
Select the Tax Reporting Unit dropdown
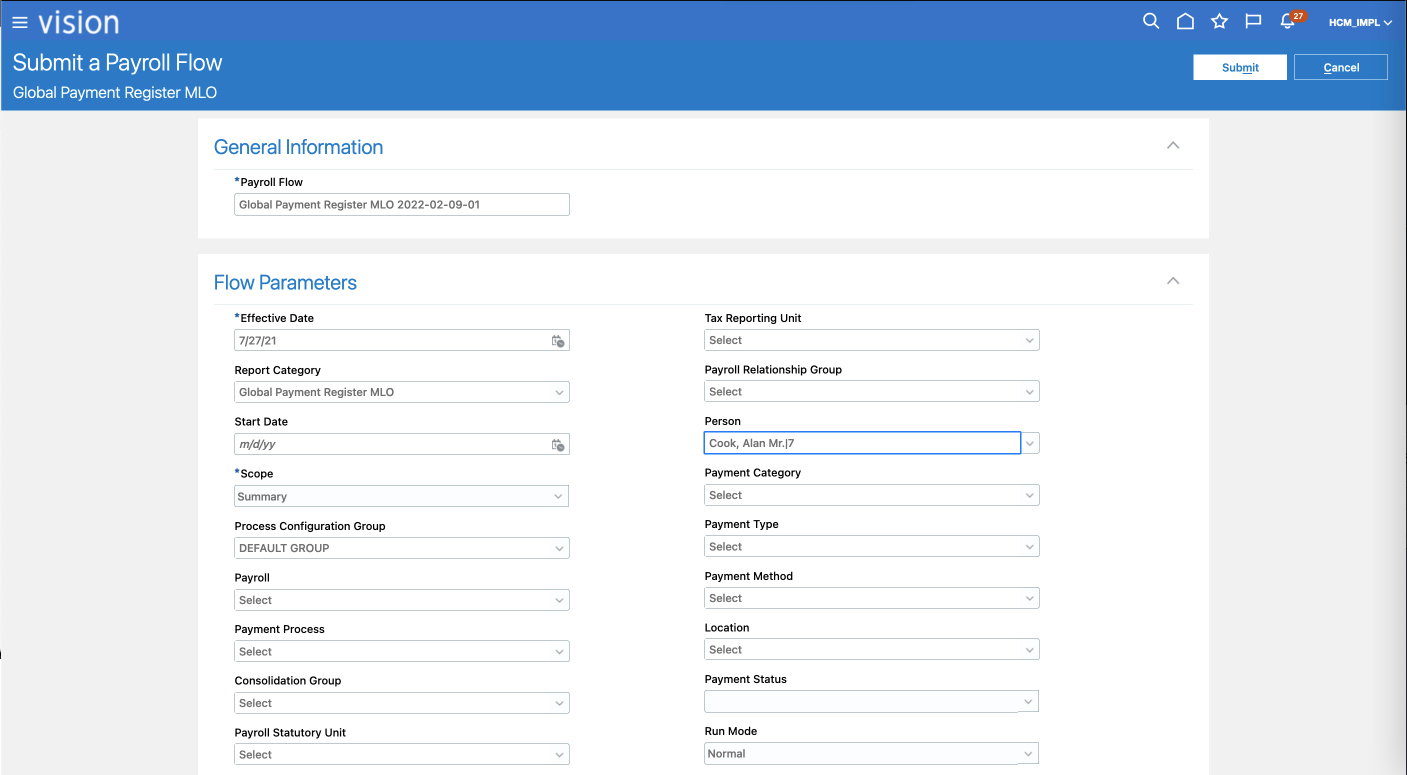click(x=871, y=340)
